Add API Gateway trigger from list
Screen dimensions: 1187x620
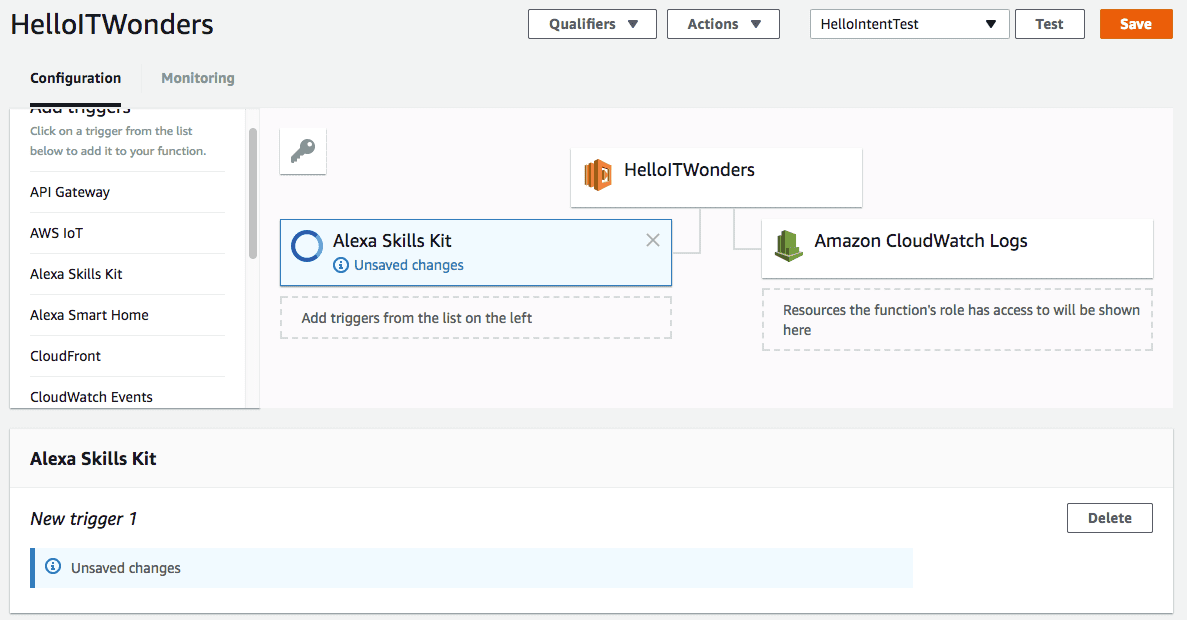70,192
